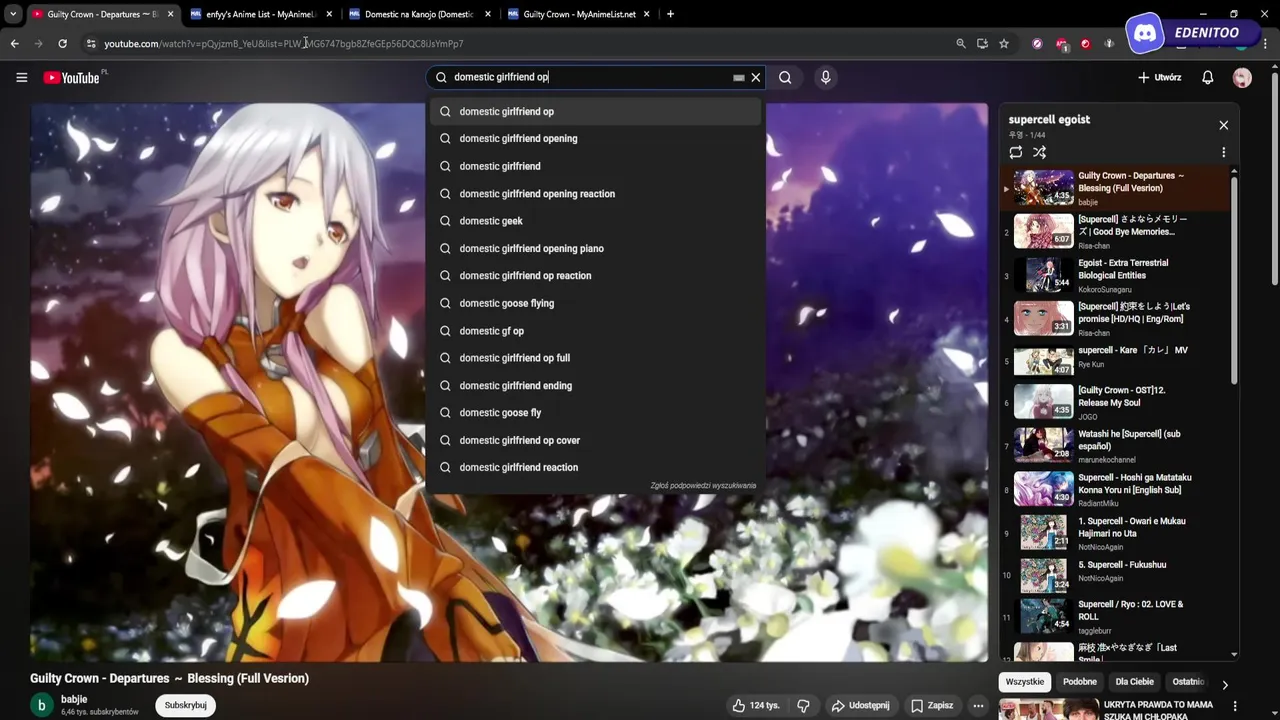Choose suggestion 'domestic geek'
Screen dimensions: 1280x720
point(595,221)
